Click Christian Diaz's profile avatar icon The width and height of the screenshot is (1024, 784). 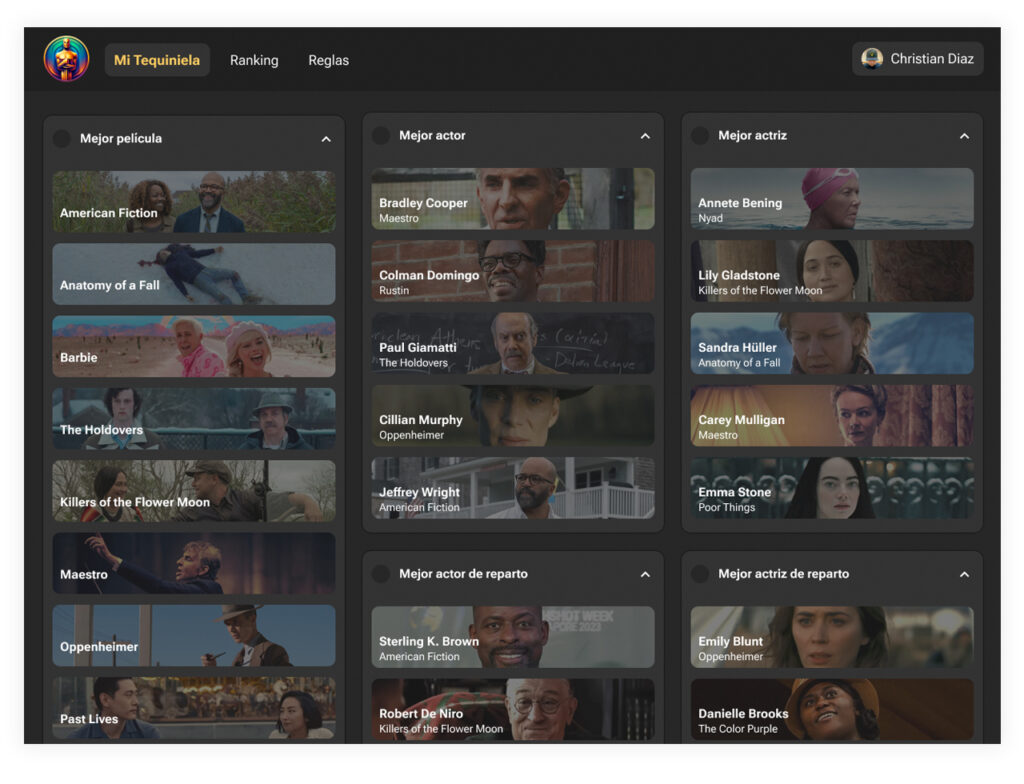[x=872, y=59]
